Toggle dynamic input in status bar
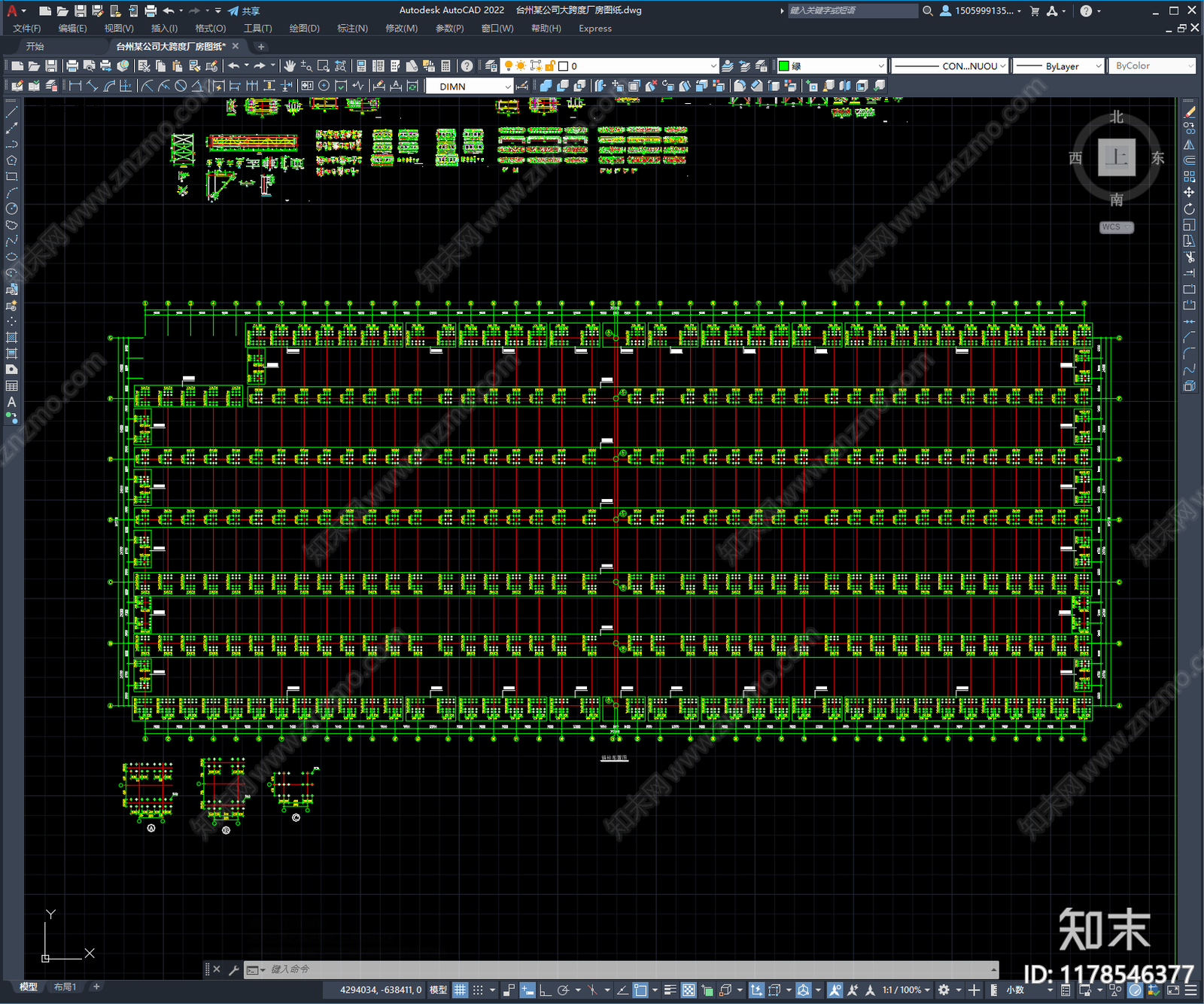Screen dimensions: 1204x1004 pyautogui.click(x=528, y=990)
